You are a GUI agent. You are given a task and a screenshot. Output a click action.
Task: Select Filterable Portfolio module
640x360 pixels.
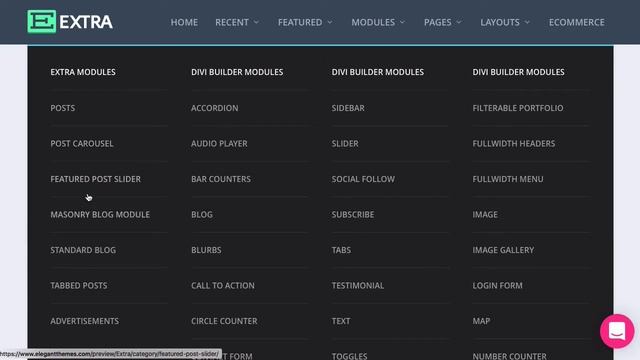(x=518, y=108)
